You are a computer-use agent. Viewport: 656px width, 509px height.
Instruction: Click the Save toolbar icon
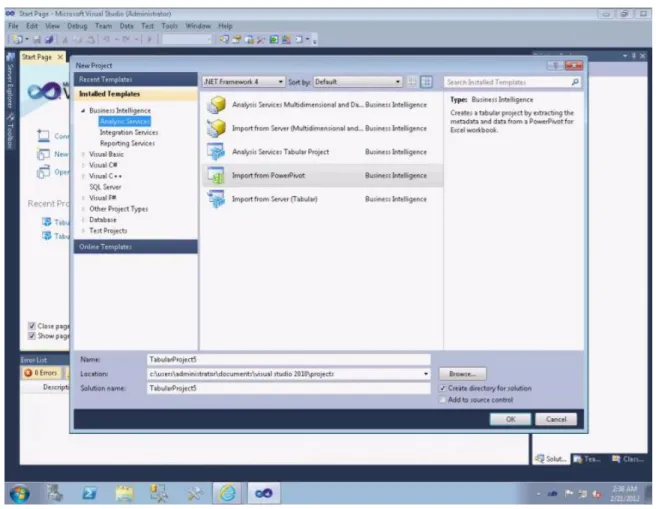(x=37, y=40)
